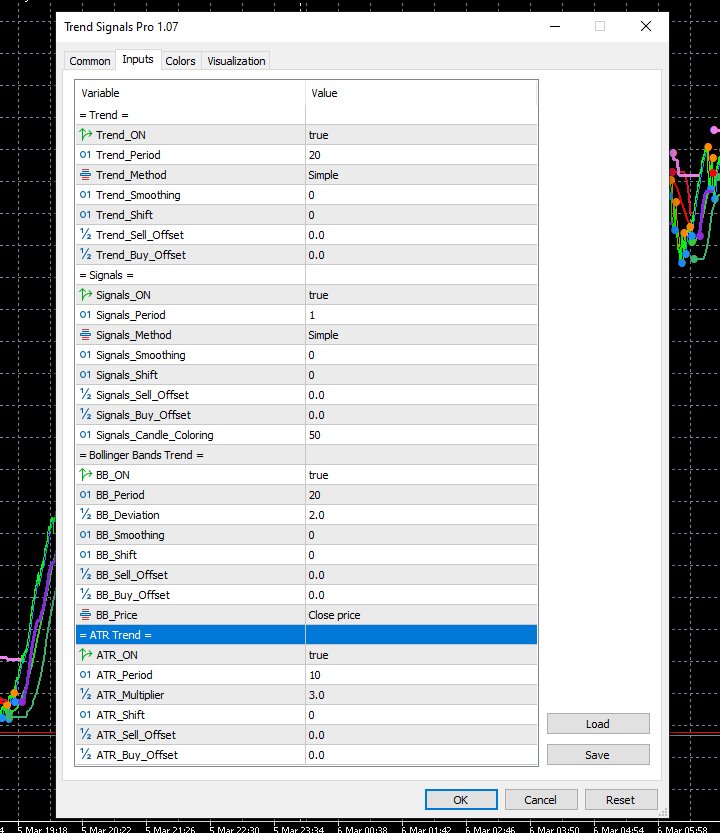Image resolution: width=720 pixels, height=833 pixels.
Task: Click the fraction icon beside ATR_Buy_Offset
Action: [x=86, y=755]
